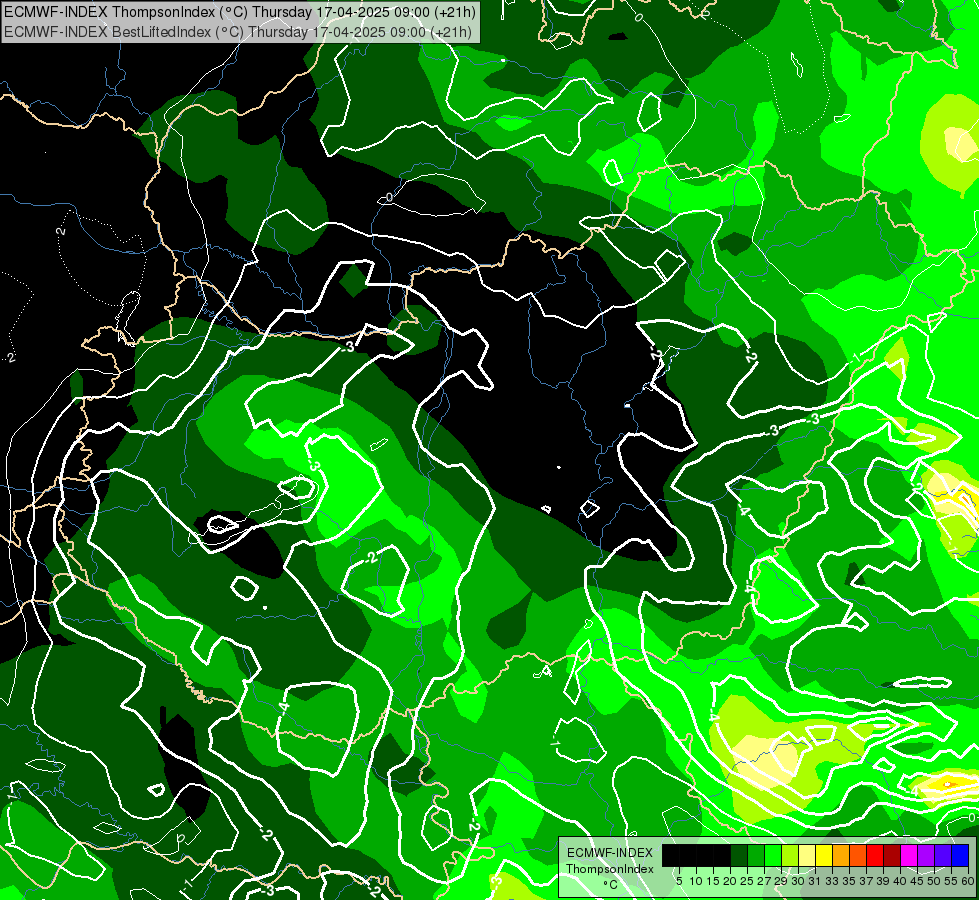
Task: Click the legend tick value '5'
Action: (679, 881)
